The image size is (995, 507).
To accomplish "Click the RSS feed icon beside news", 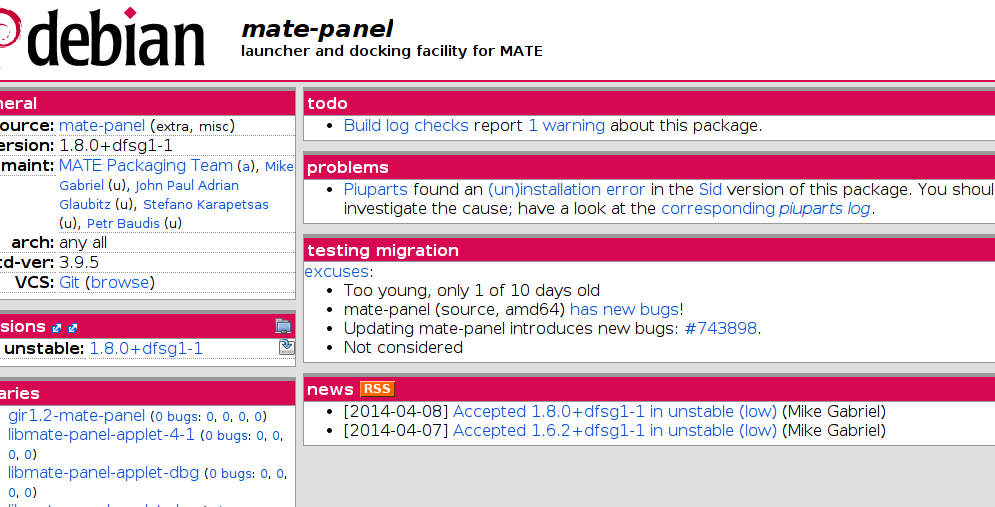I will pos(377,389).
